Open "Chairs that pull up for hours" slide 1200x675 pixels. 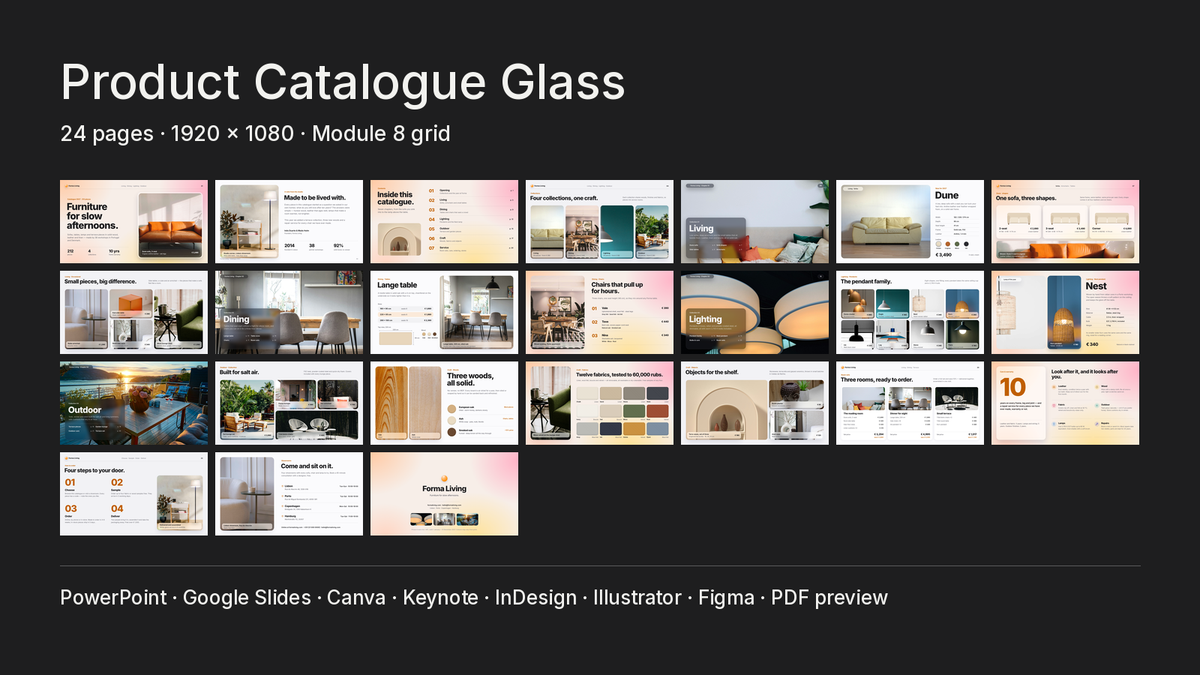coord(600,312)
